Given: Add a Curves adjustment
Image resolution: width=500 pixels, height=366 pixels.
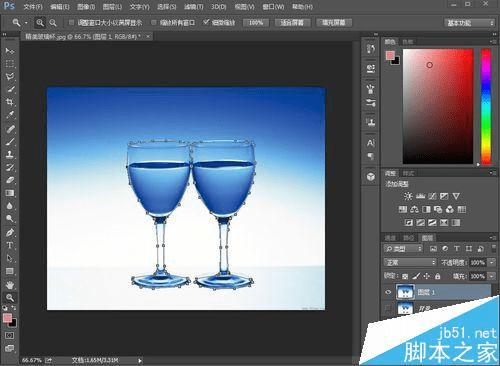Looking at the screenshot, I should click(x=432, y=196).
